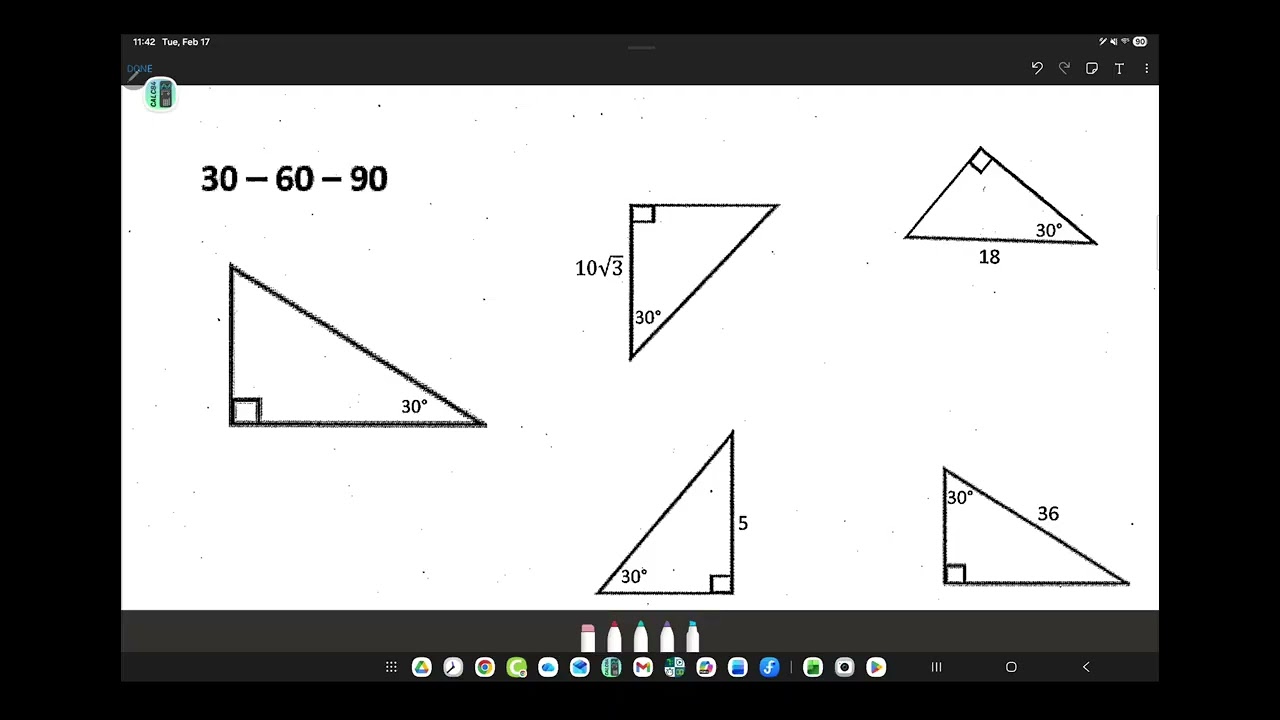1280x720 pixels.
Task: Open the blue envelope mail app
Action: click(x=580, y=667)
